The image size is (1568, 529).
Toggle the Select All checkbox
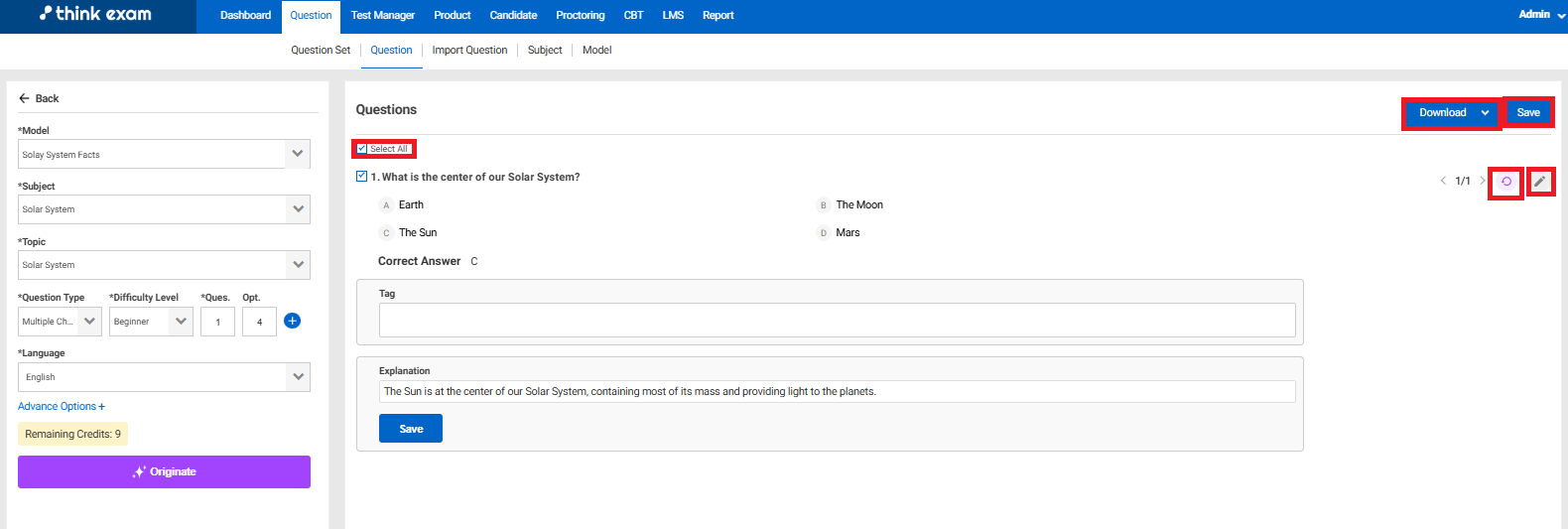[x=362, y=149]
